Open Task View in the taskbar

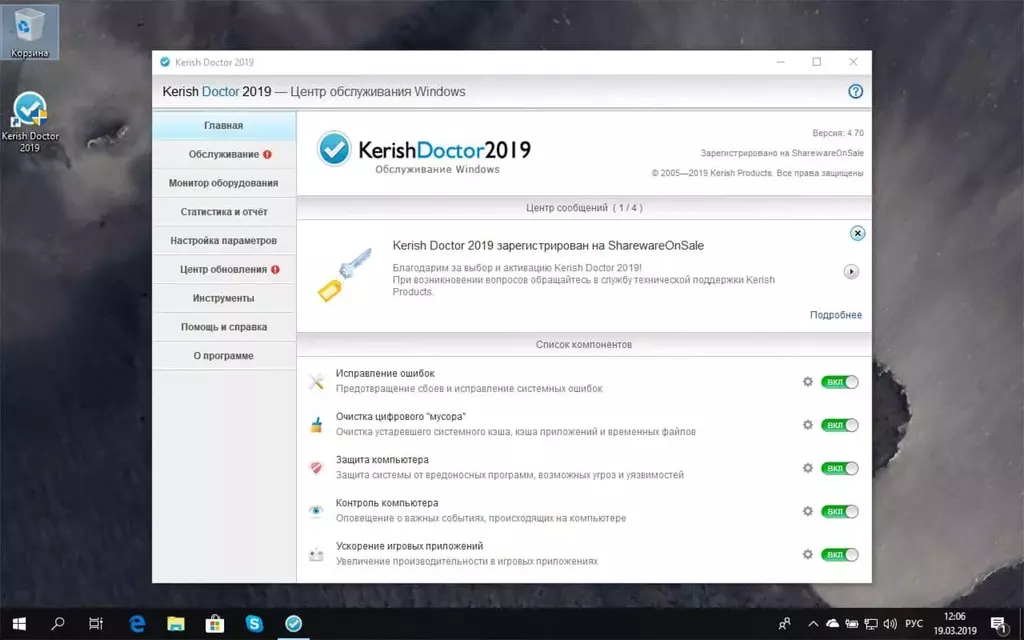click(x=96, y=624)
